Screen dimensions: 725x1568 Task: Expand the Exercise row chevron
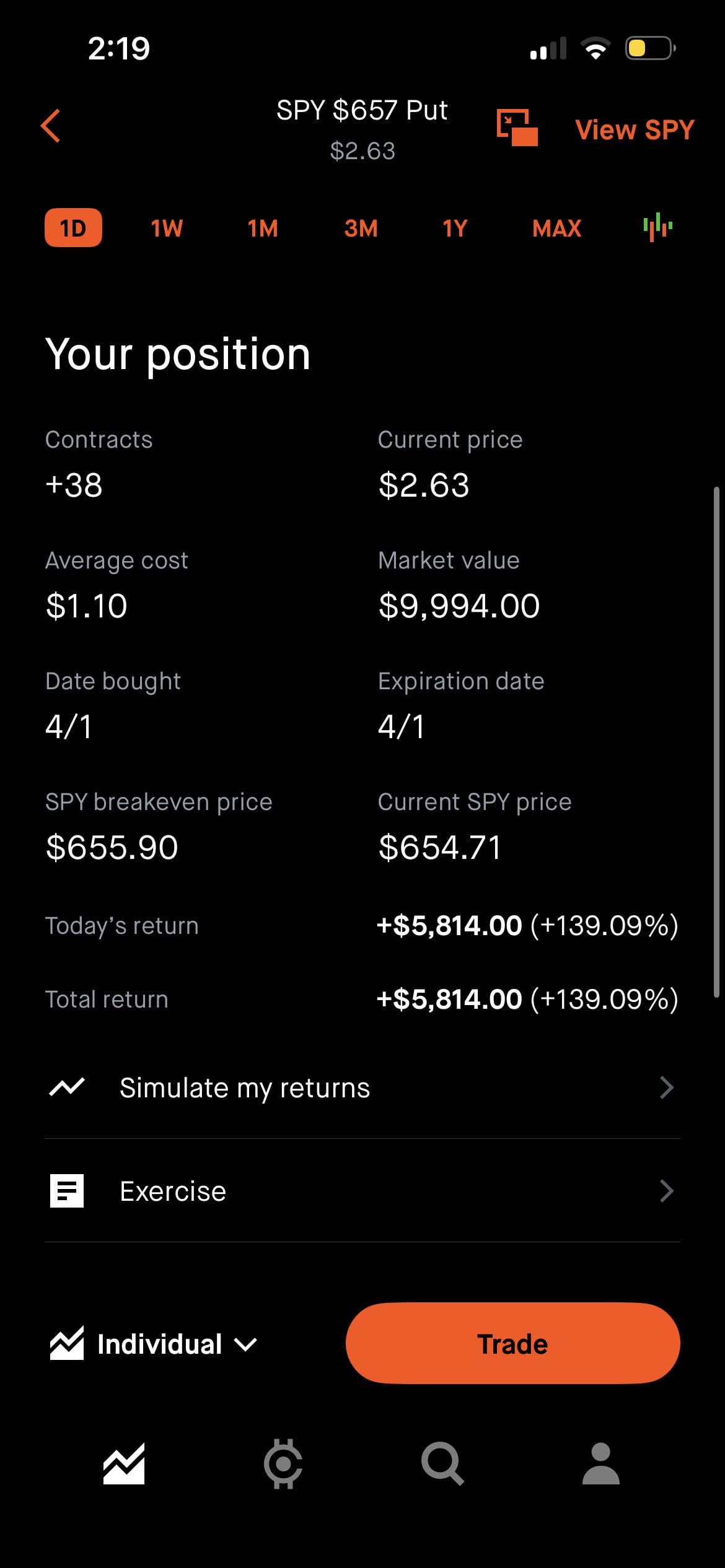click(x=667, y=1191)
